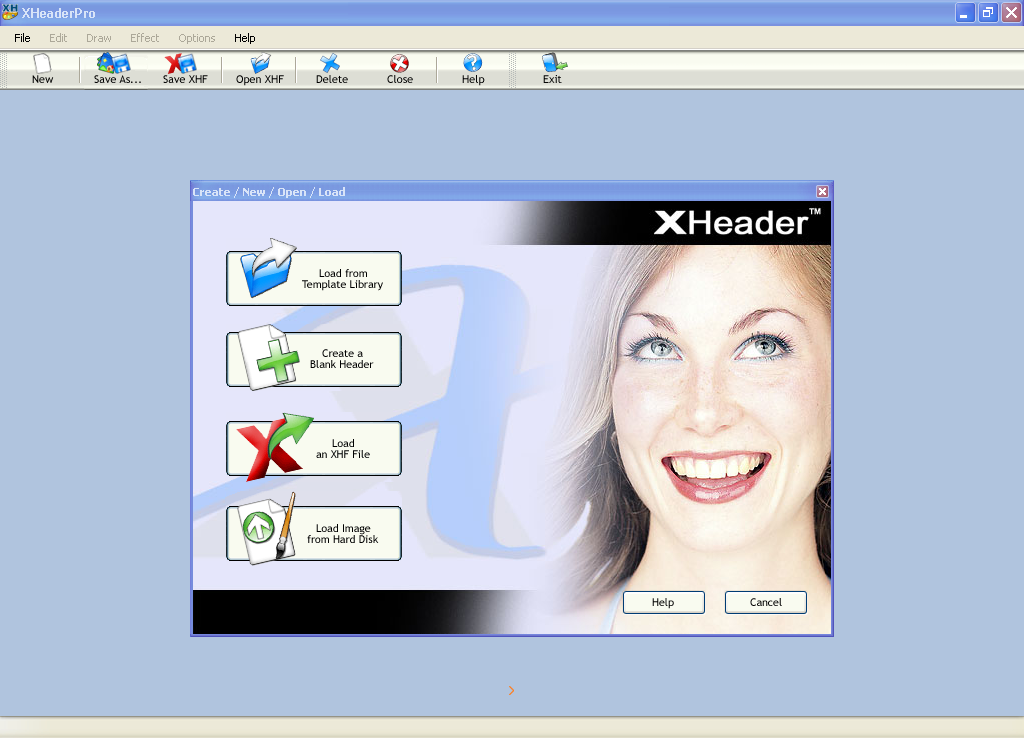Open the Draw menu
The width and height of the screenshot is (1024, 738).
(x=99, y=38)
